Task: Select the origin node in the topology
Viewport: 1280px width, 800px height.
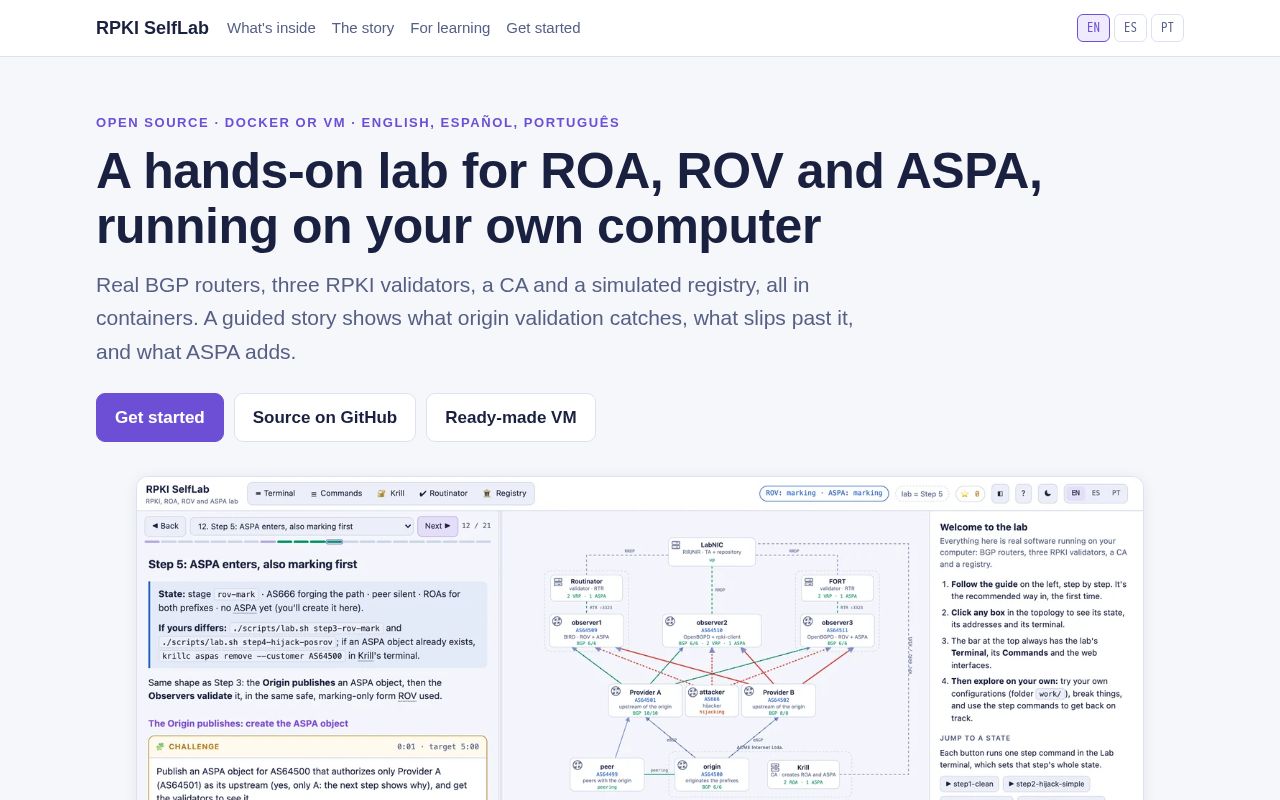Action: [x=711, y=774]
